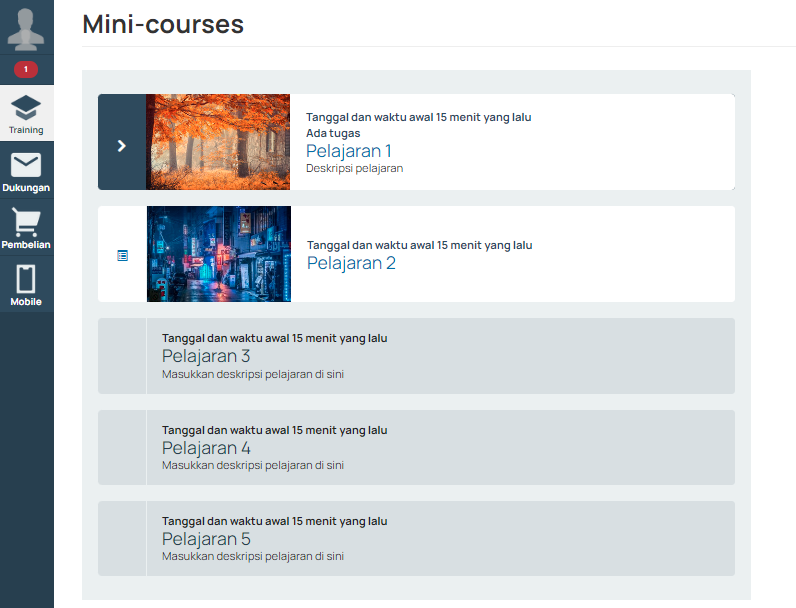The image size is (796, 608).
Task: Select the Pelajaran 3 title
Action: (206, 356)
